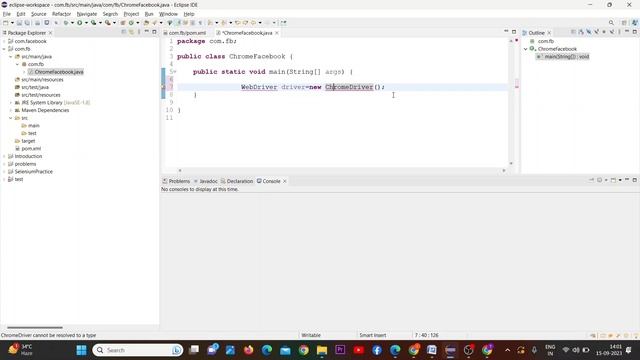The image size is (640, 360).
Task: Toggle Hide Local Types in Outline toolbar
Action: pos(612,32)
